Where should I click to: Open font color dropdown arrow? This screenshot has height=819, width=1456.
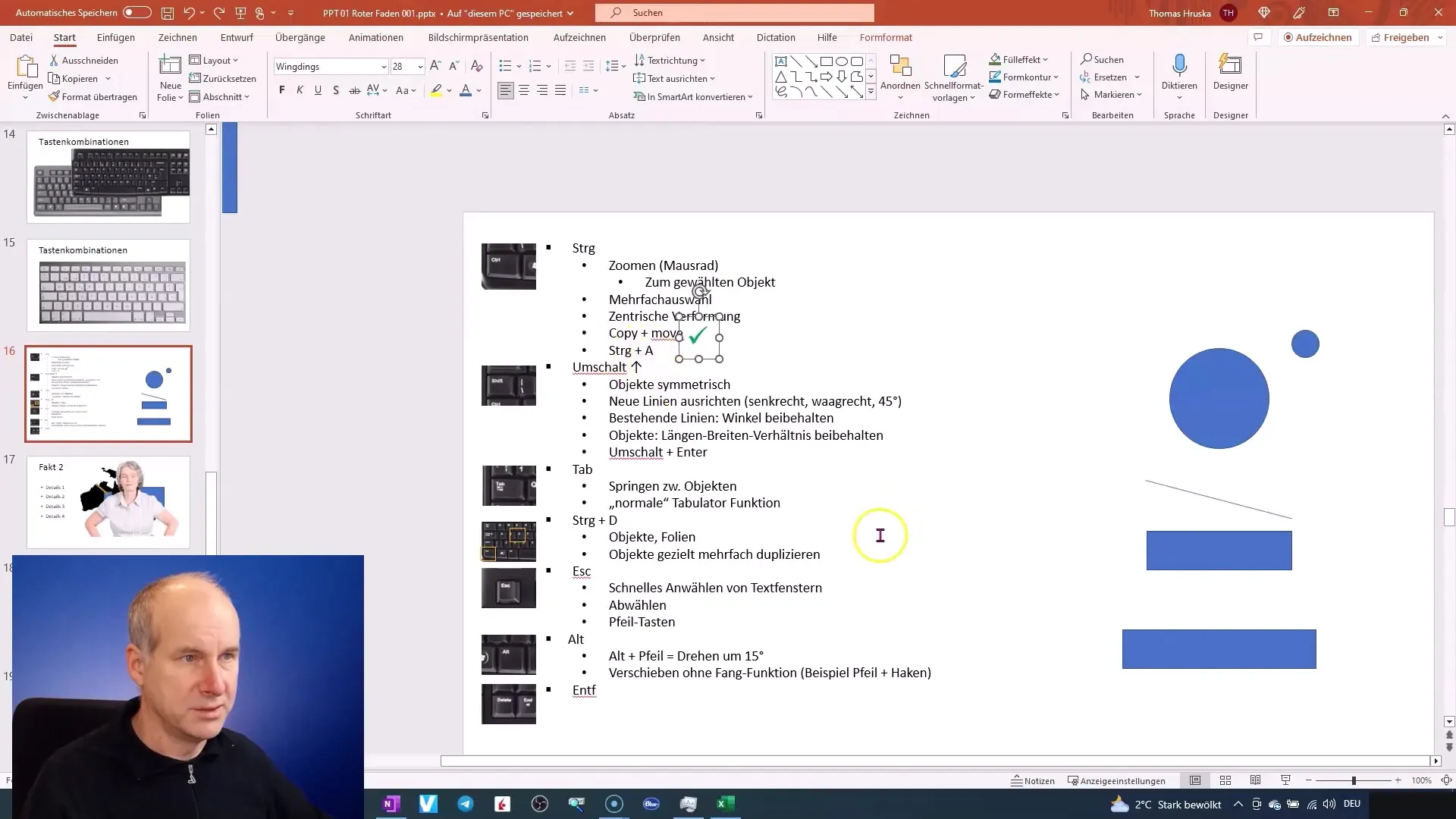(479, 91)
